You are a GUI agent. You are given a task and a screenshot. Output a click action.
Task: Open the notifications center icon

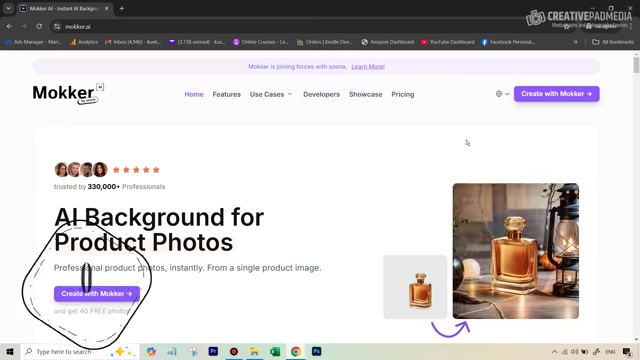tap(627, 351)
